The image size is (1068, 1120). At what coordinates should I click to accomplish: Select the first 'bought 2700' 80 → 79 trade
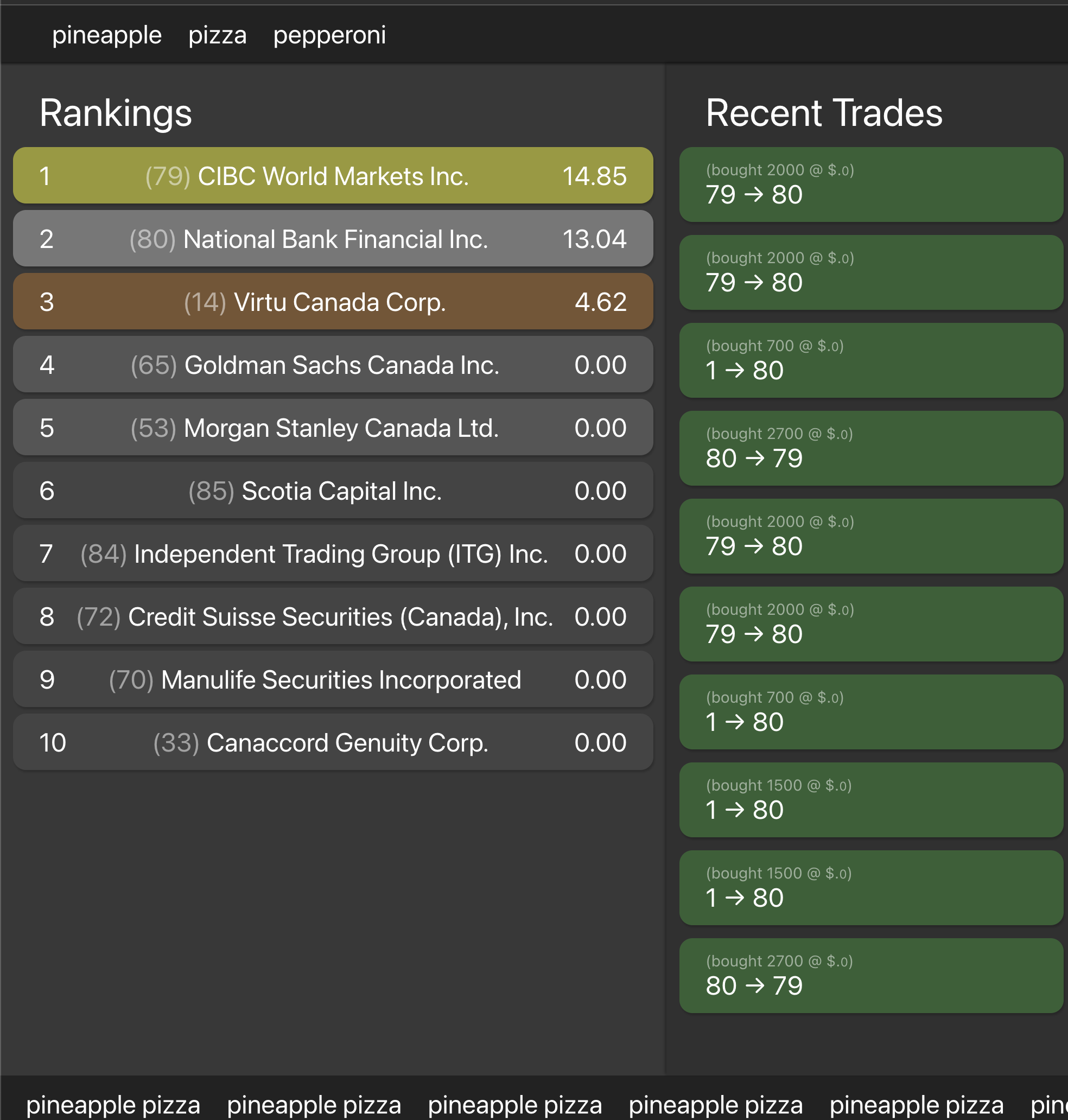point(870,448)
